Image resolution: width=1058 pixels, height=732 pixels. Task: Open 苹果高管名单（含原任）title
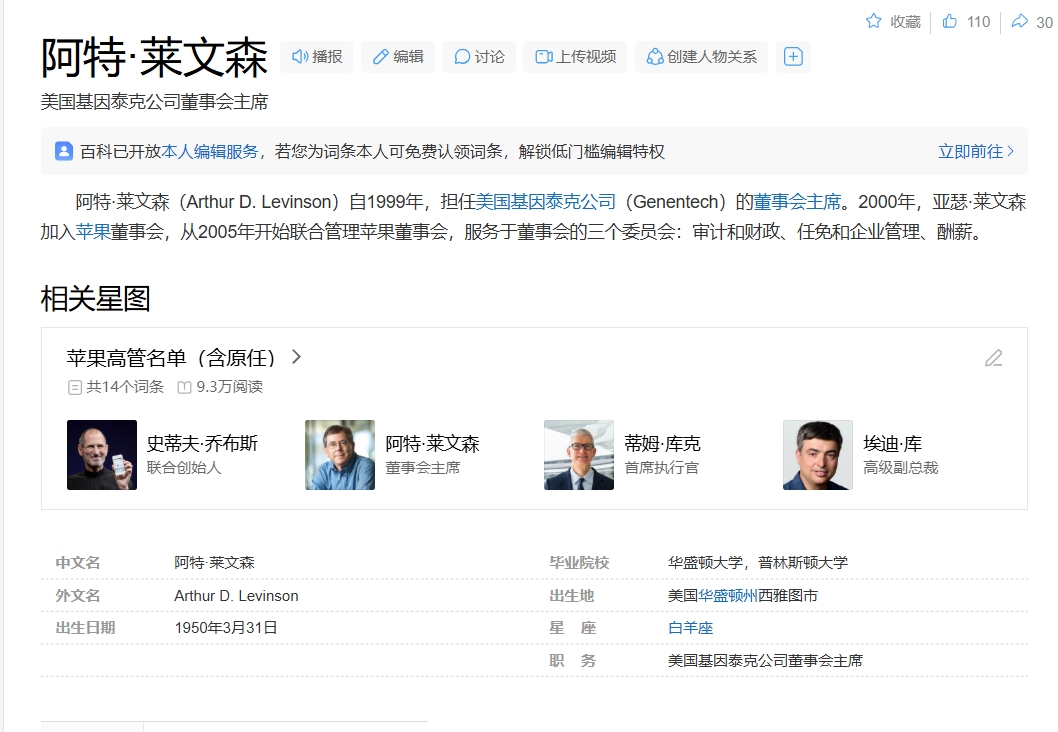pos(171,358)
